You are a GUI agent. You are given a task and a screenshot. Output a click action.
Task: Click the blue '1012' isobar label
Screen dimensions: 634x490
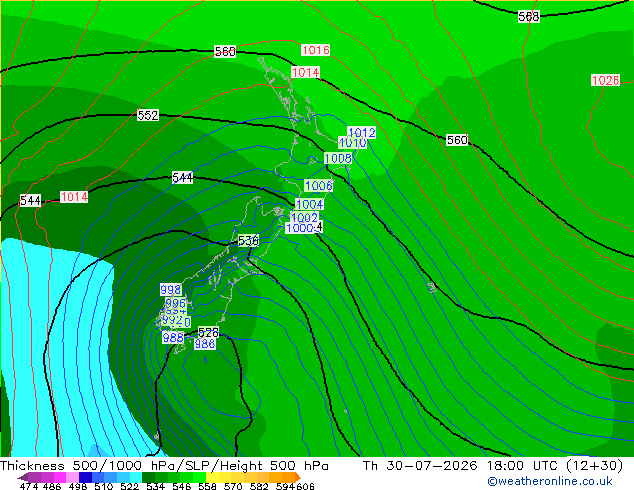(361, 132)
